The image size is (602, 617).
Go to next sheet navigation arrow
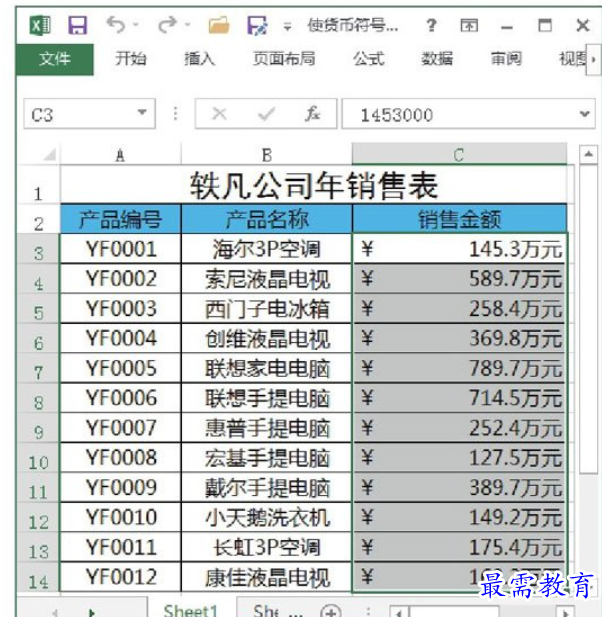(92, 611)
